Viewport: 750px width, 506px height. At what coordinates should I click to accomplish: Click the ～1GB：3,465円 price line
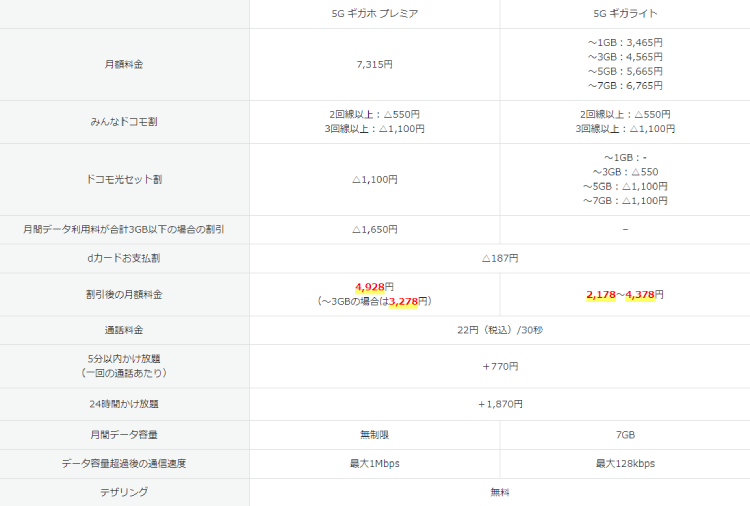coord(625,43)
